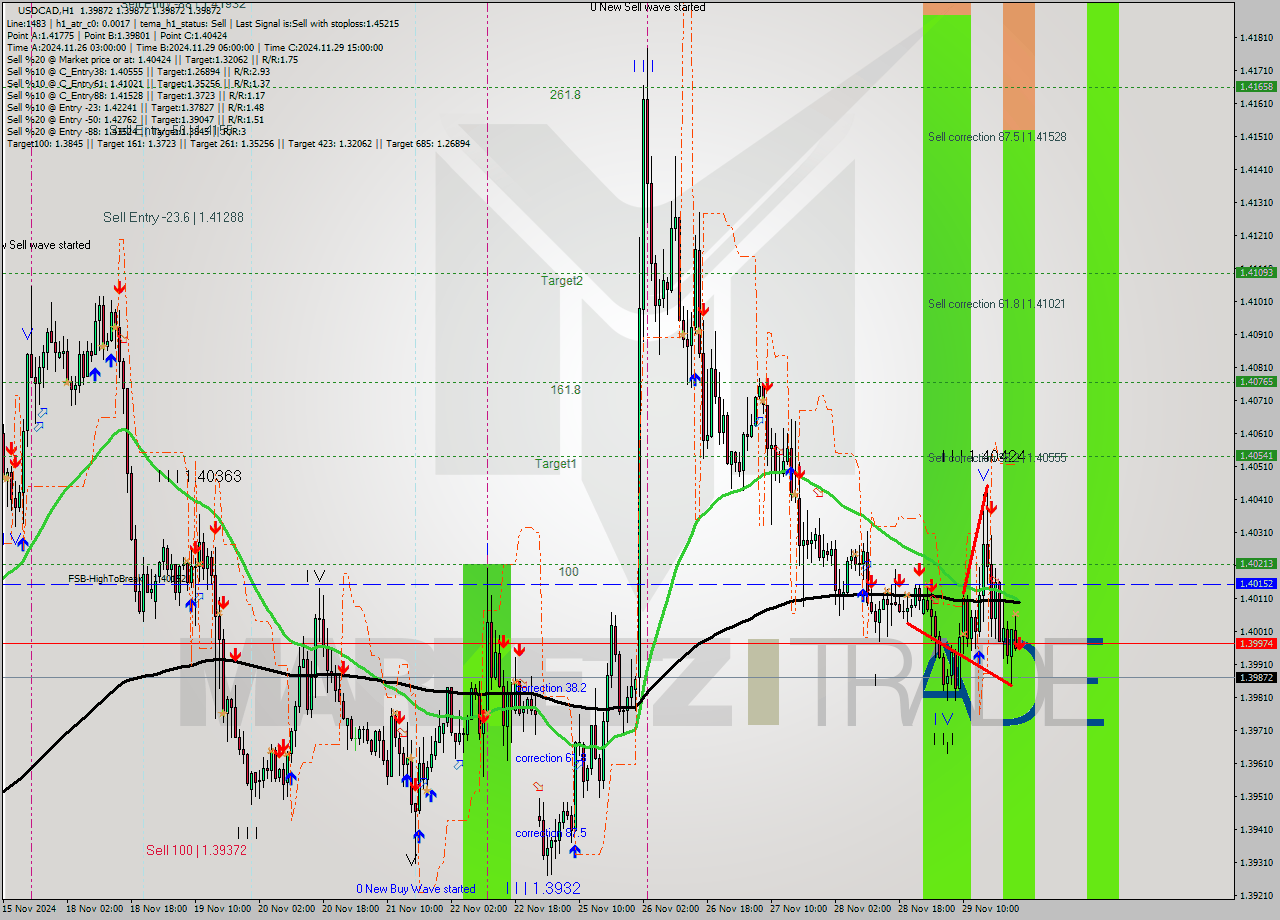
Task: Click the green 1.41658 price tag
Action: [x=1256, y=87]
